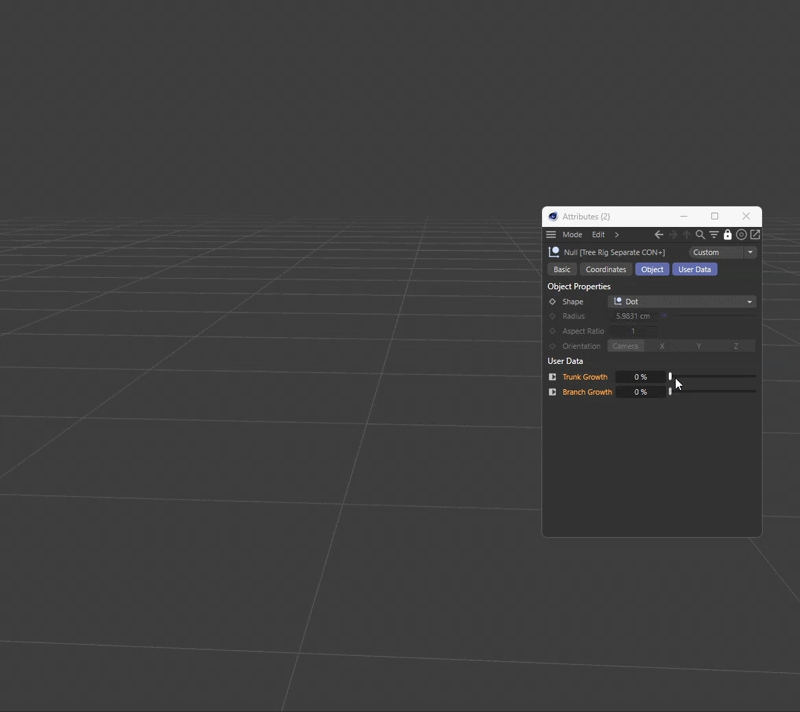Viewport: 800px width, 712px height.
Task: Click the Branch Growth percent field
Action: click(640, 392)
